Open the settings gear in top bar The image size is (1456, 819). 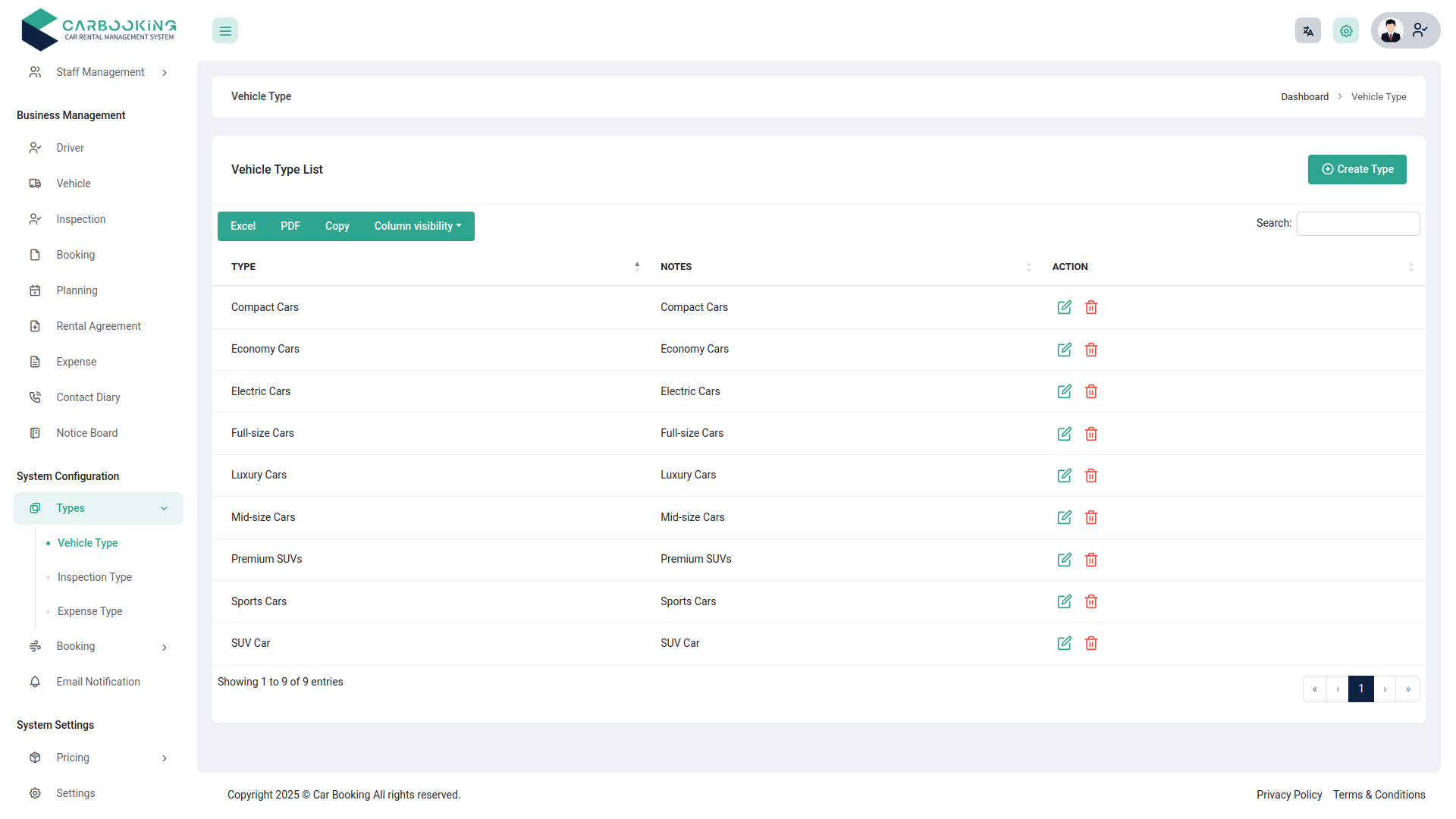[x=1345, y=30]
